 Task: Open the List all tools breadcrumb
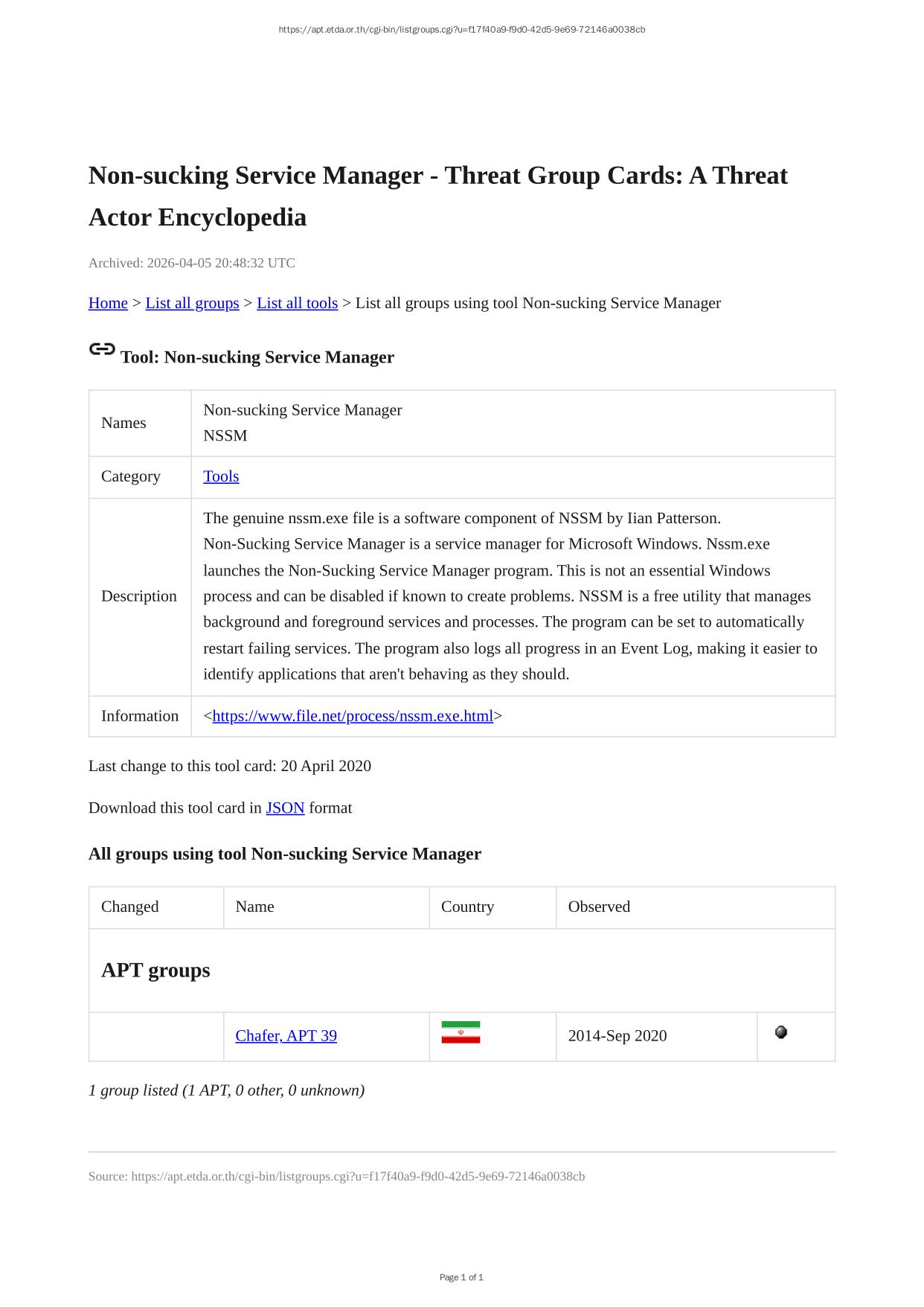pyautogui.click(x=297, y=303)
